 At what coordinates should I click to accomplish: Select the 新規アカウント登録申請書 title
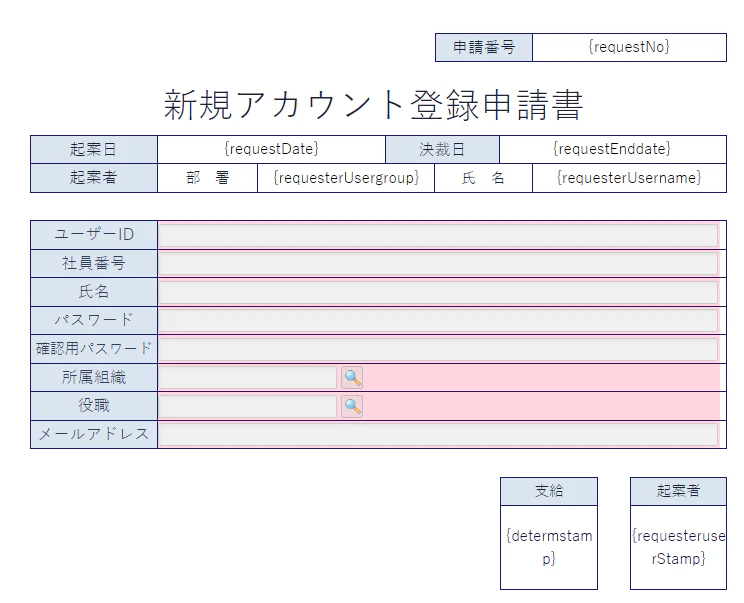coord(373,105)
